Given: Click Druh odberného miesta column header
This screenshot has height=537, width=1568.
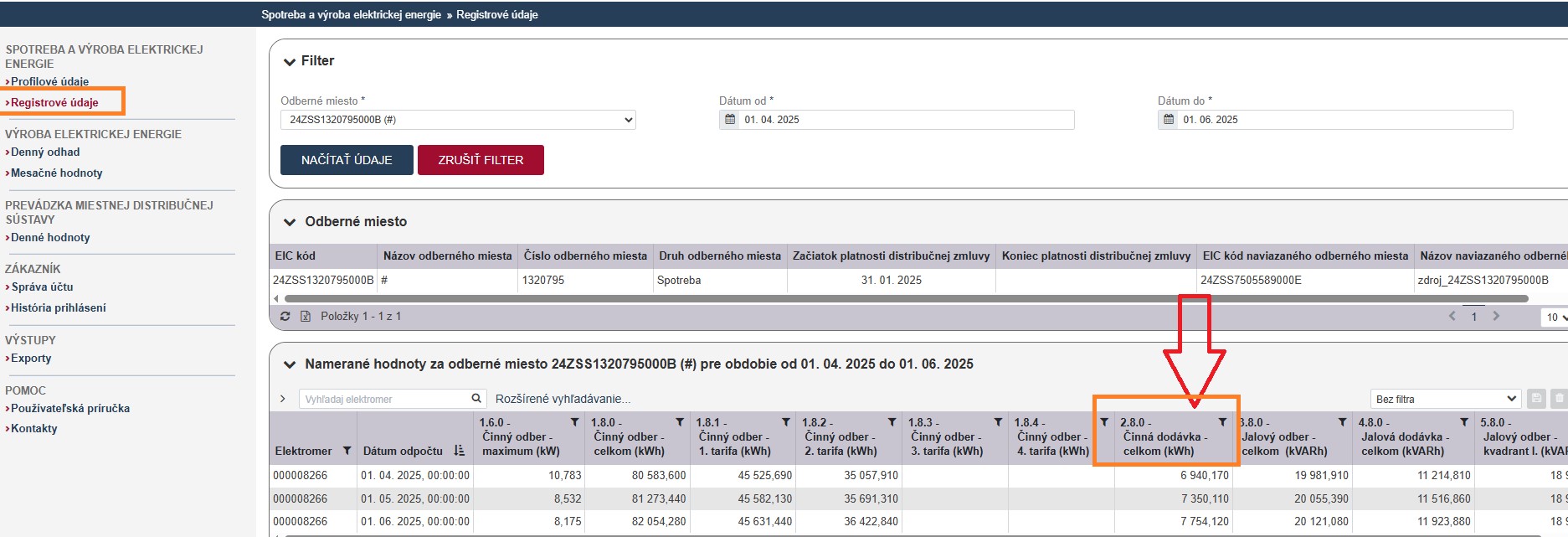Looking at the screenshot, I should point(720,256).
